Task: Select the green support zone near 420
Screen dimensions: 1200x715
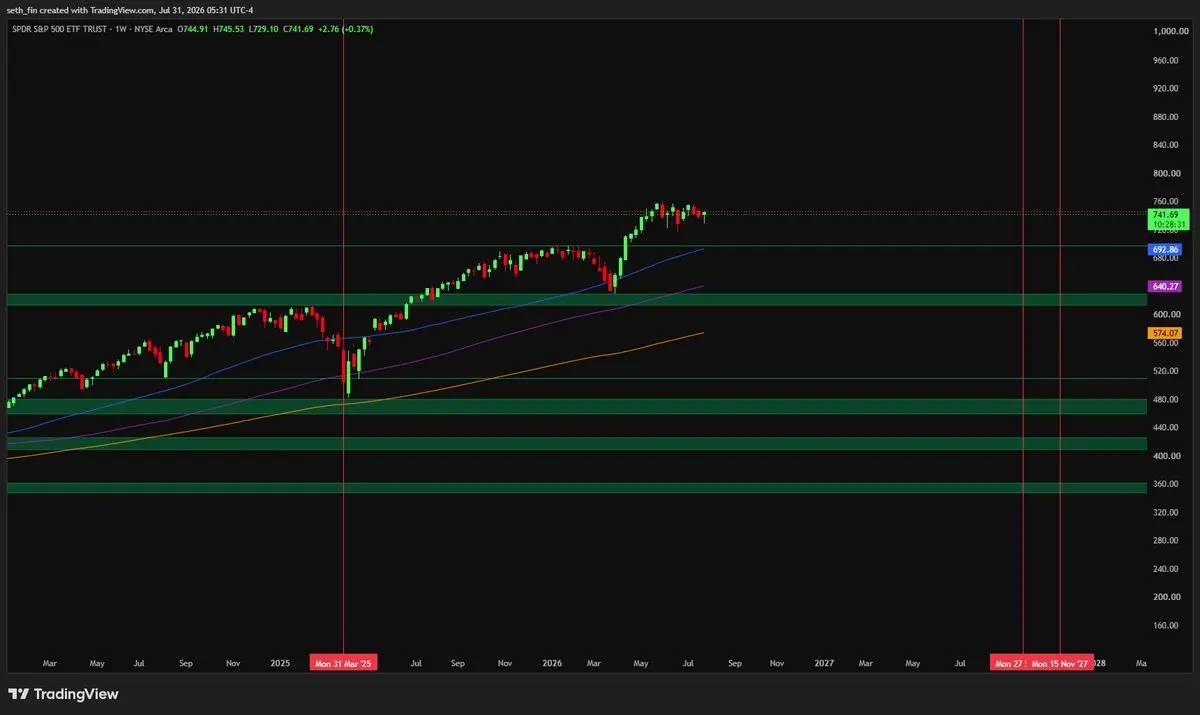Action: pos(576,443)
